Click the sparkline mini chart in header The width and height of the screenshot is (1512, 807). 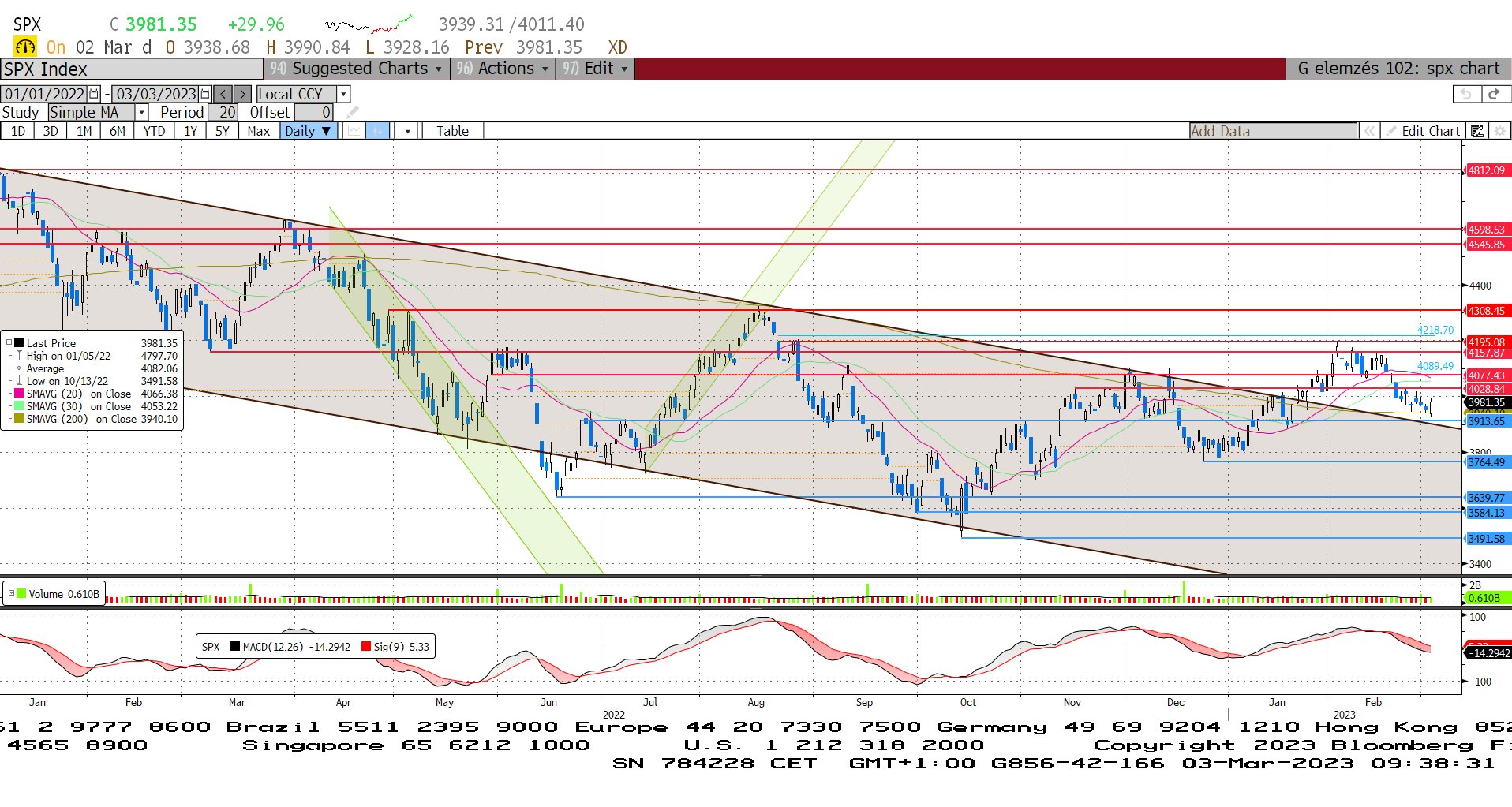[x=370, y=24]
